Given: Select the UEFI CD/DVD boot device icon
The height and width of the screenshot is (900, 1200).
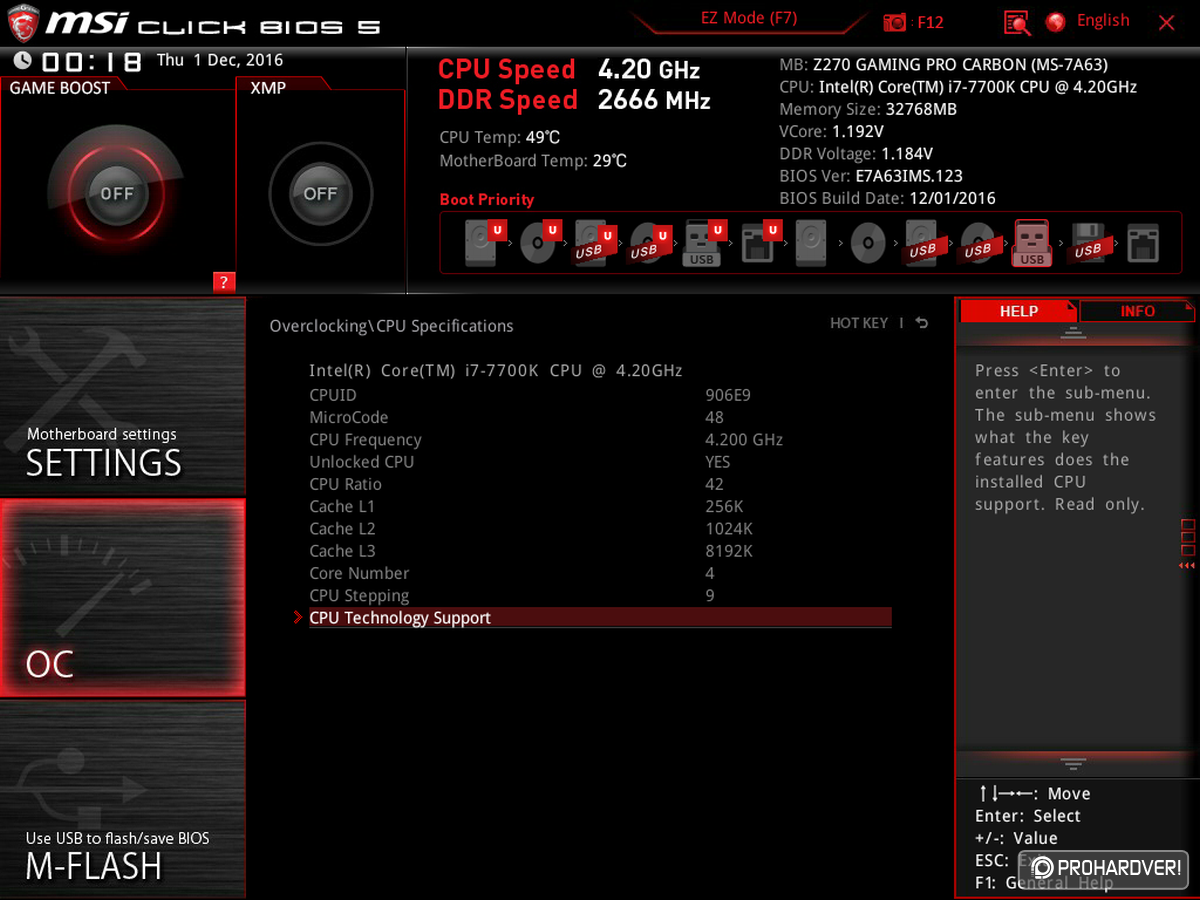Looking at the screenshot, I should pyautogui.click(x=539, y=243).
